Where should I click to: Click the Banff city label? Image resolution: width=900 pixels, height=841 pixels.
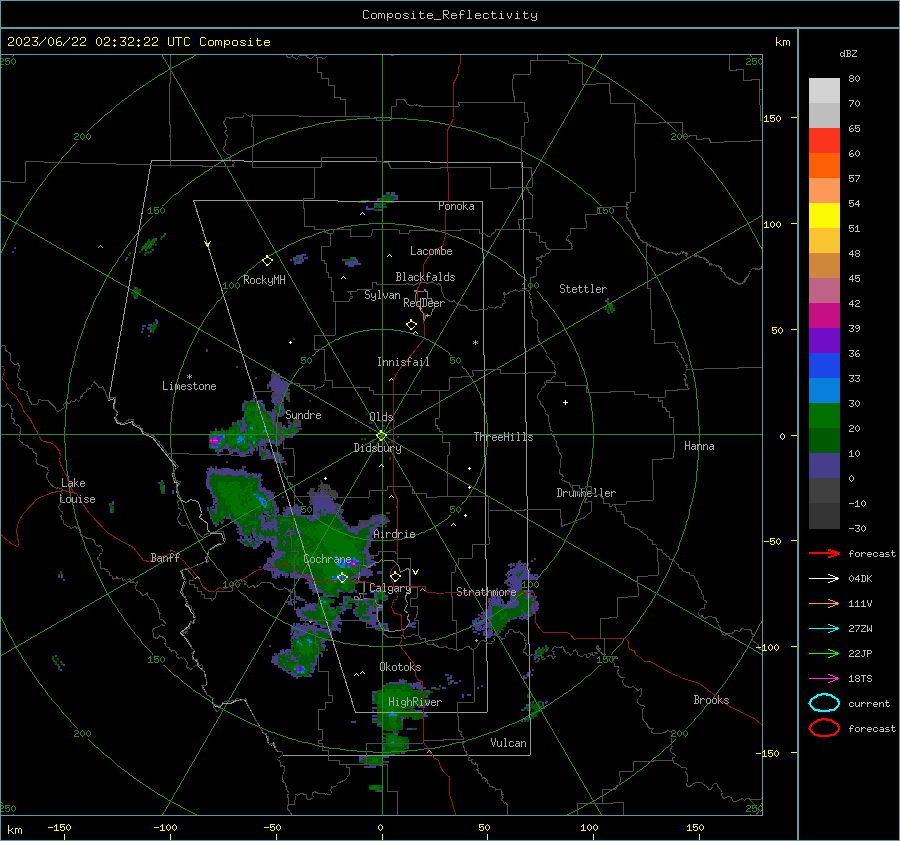point(165,558)
